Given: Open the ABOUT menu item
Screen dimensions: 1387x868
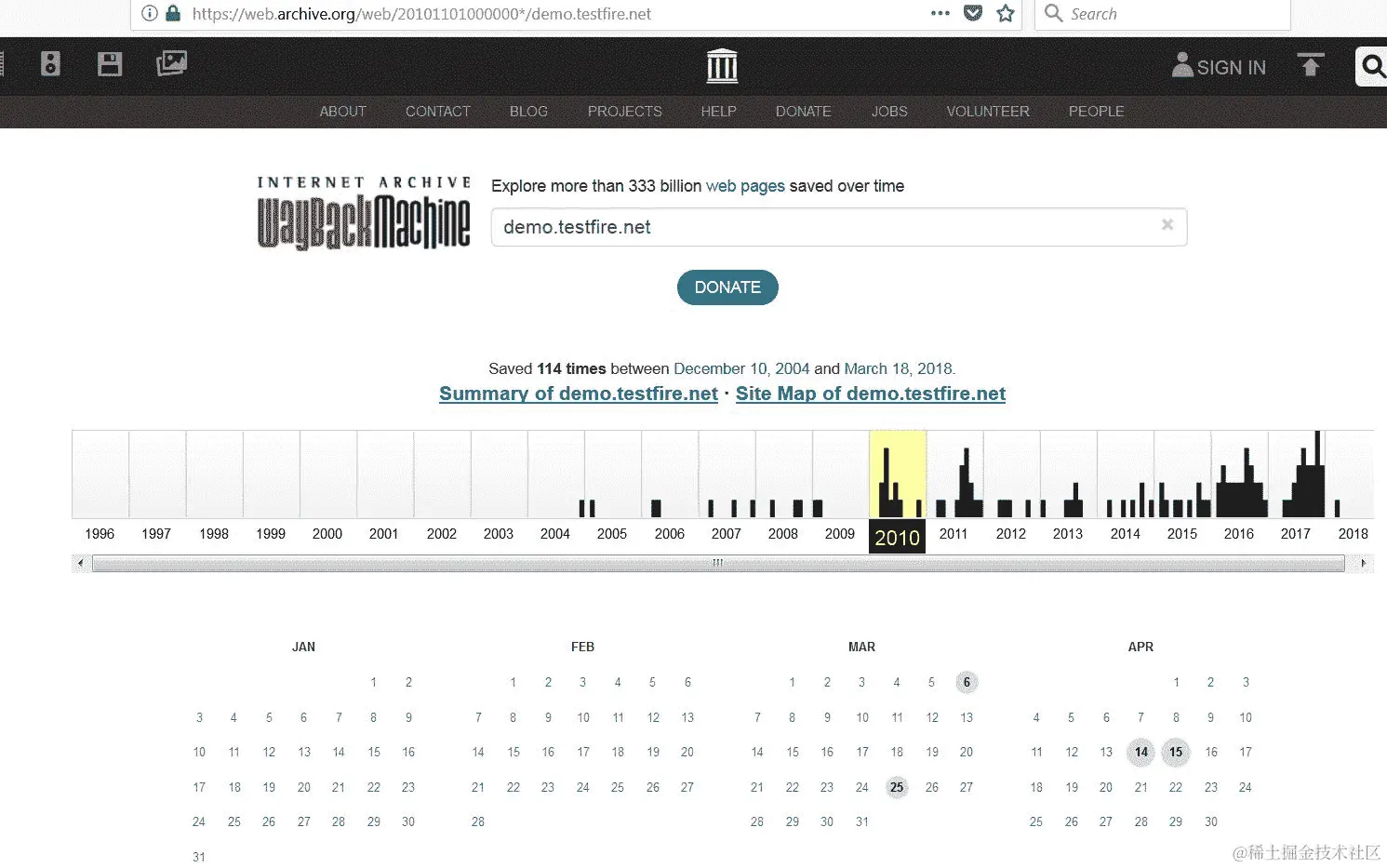Looking at the screenshot, I should pyautogui.click(x=342, y=111).
